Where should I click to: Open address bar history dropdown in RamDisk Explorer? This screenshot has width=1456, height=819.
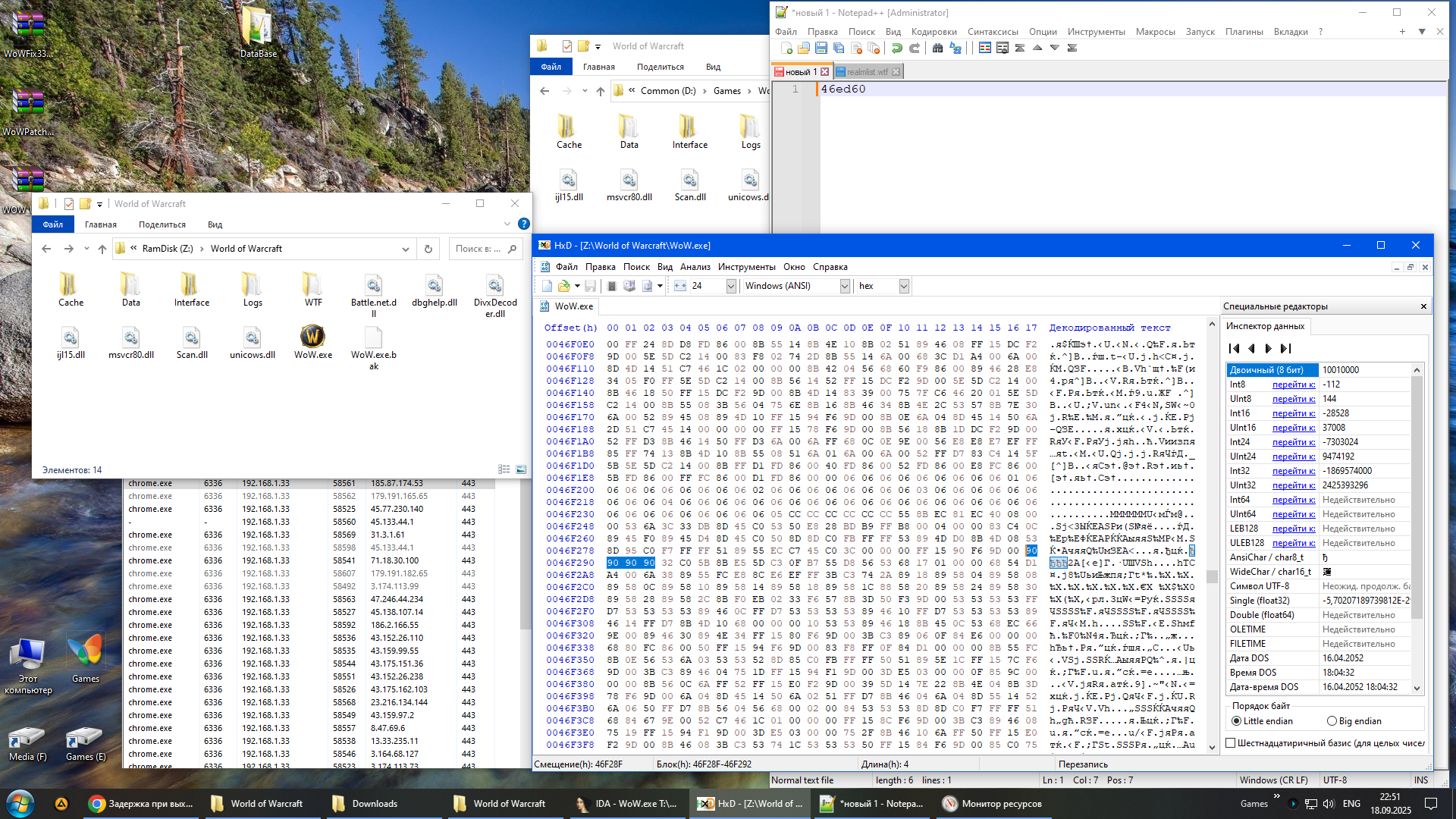(x=406, y=249)
